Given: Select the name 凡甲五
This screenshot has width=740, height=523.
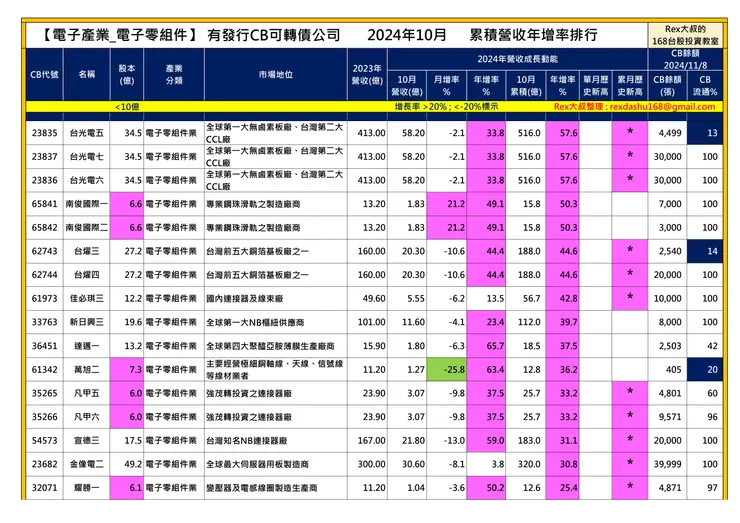Looking at the screenshot, I should click(x=87, y=393).
